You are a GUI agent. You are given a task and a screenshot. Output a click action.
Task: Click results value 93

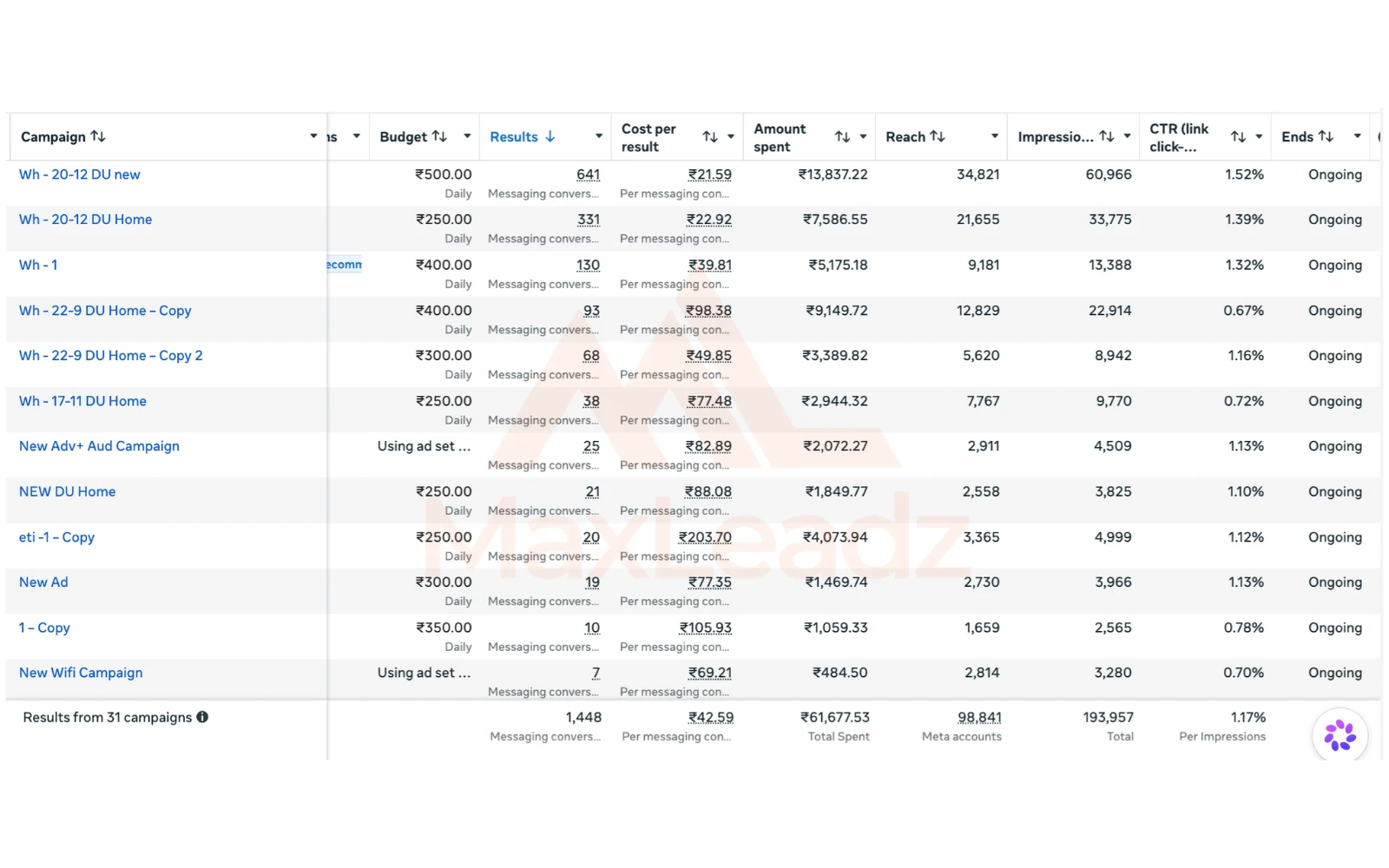[591, 311]
